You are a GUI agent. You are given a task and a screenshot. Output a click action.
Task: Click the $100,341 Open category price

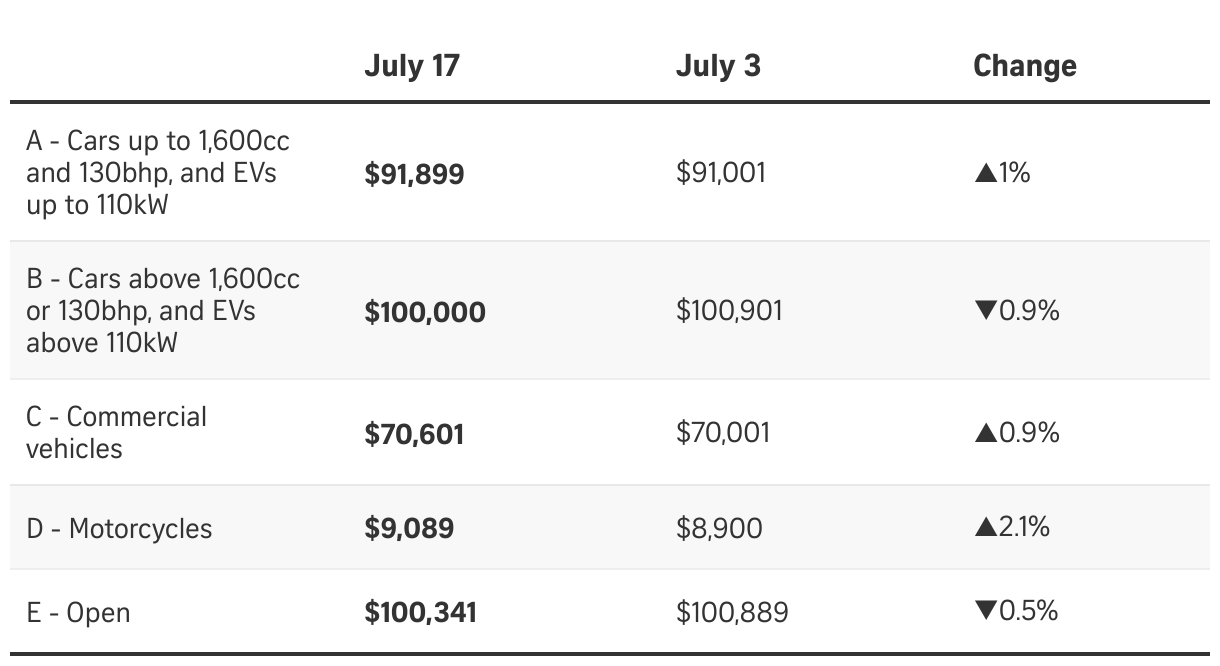420,612
